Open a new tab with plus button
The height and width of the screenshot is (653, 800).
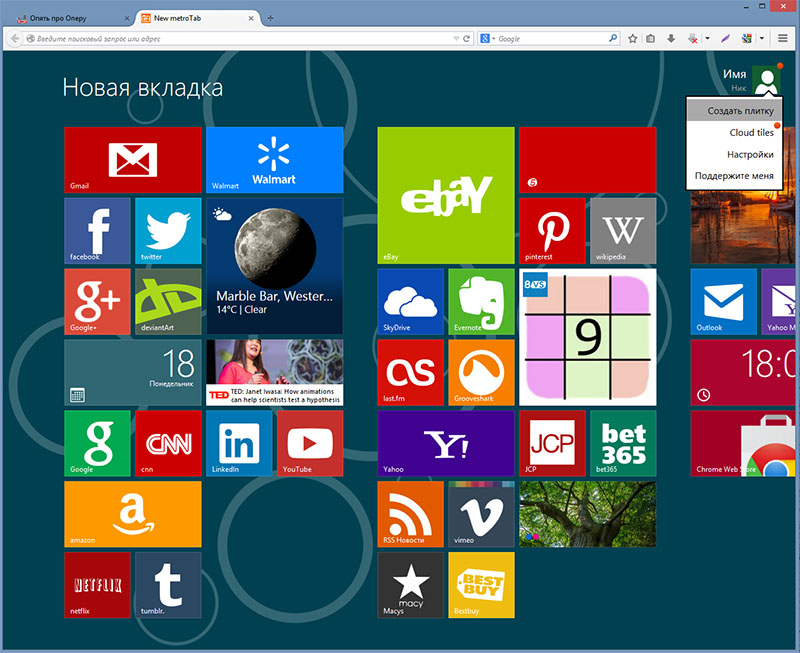[271, 18]
